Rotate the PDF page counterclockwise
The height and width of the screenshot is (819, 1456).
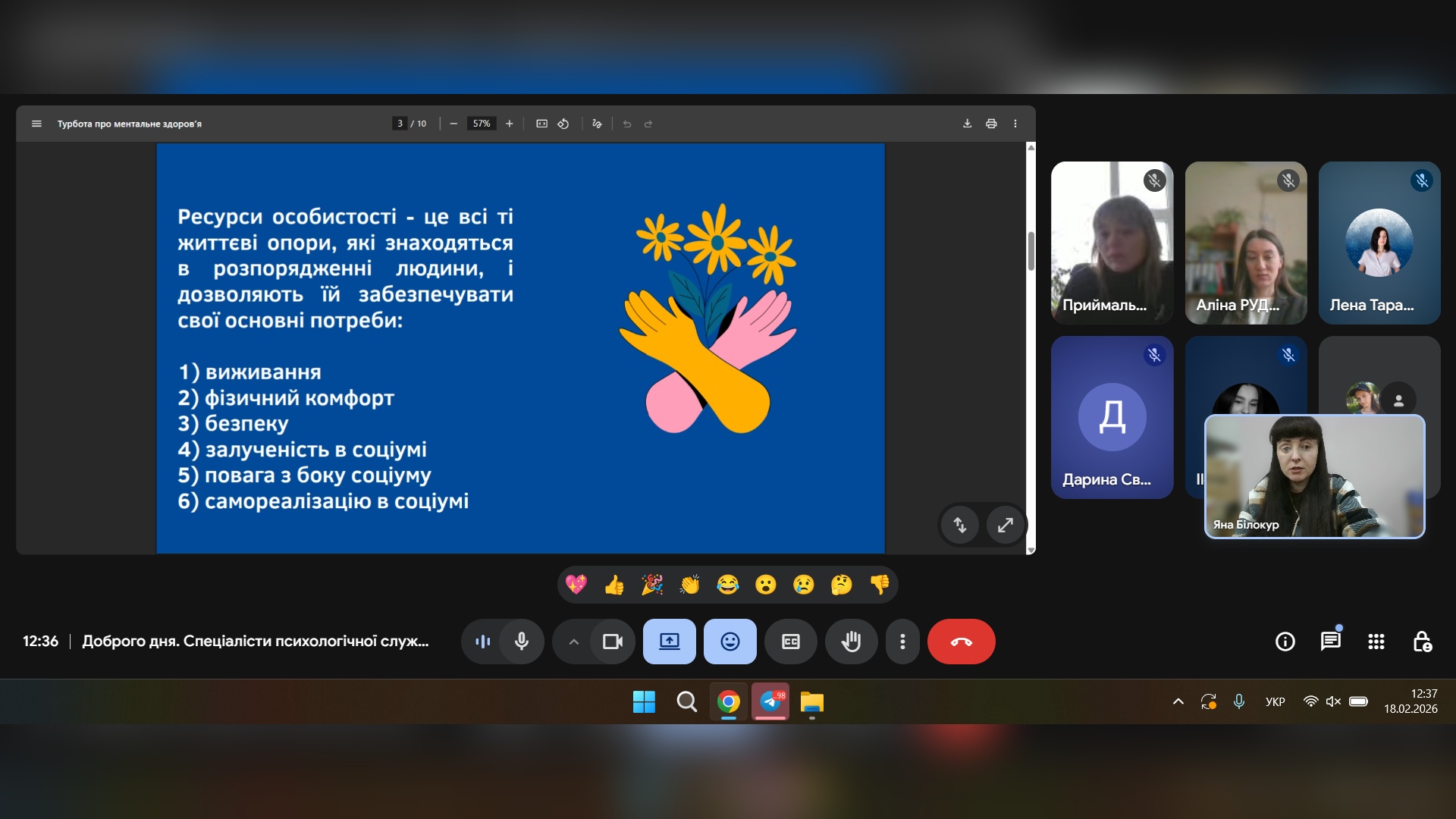(x=563, y=124)
